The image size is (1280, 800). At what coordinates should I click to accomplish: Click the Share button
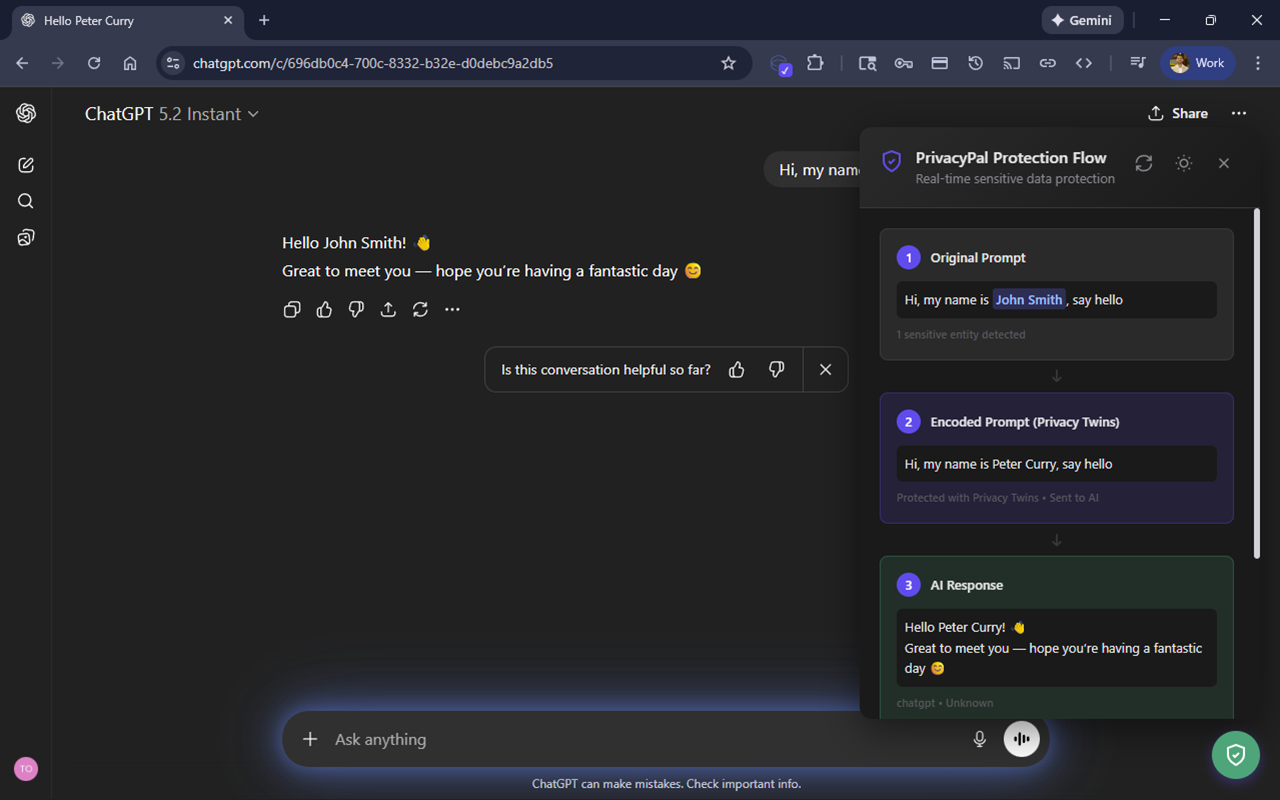click(1177, 113)
